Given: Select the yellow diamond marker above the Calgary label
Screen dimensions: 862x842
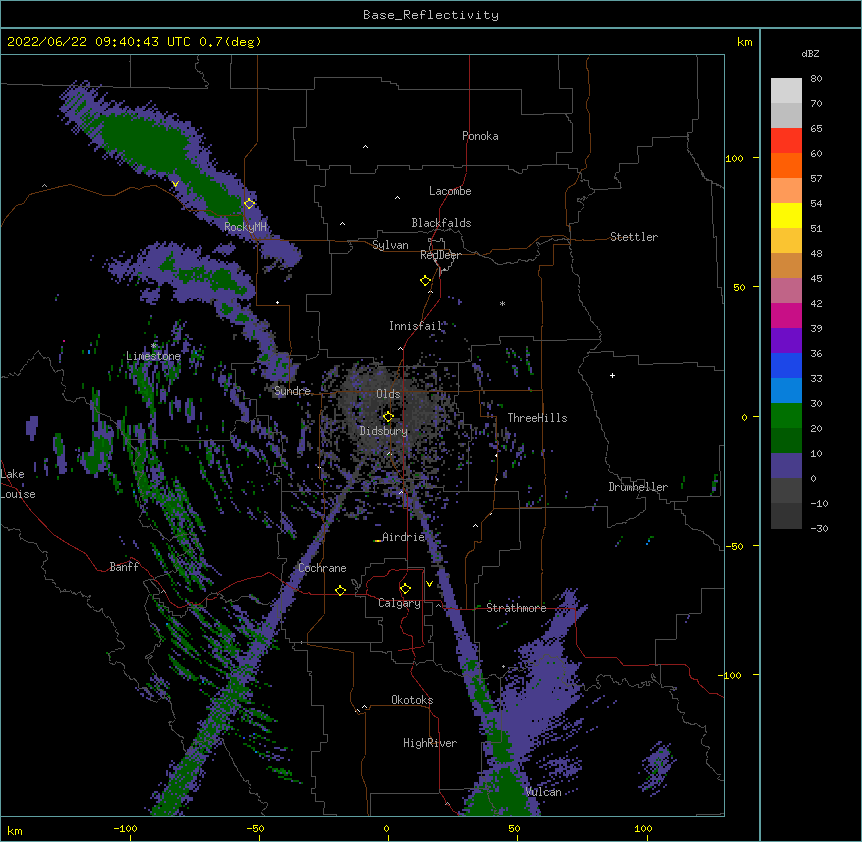Looking at the screenshot, I should tap(405, 589).
